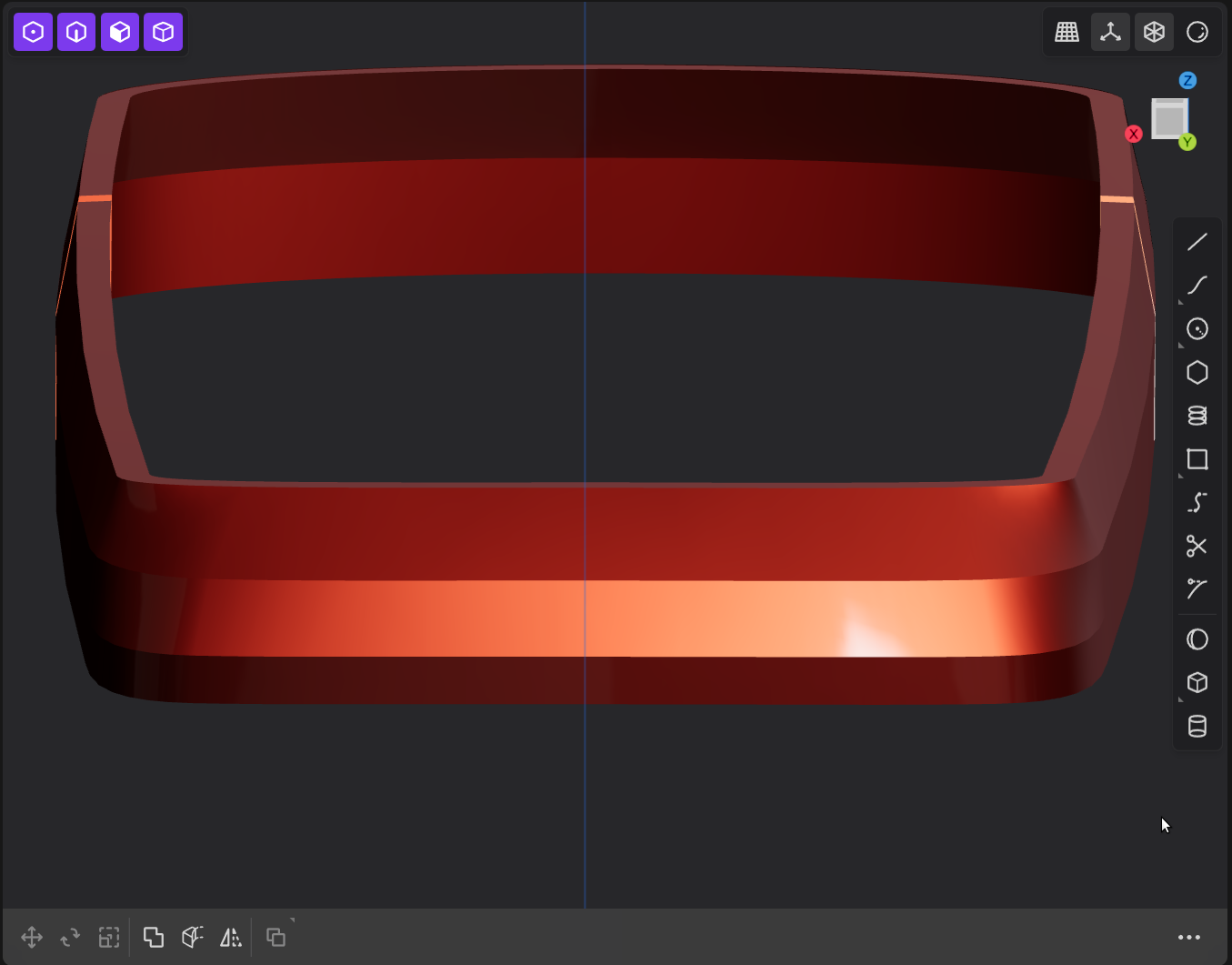Toggle face selection mode
Screen dimensions: 1232x965
click(x=120, y=33)
